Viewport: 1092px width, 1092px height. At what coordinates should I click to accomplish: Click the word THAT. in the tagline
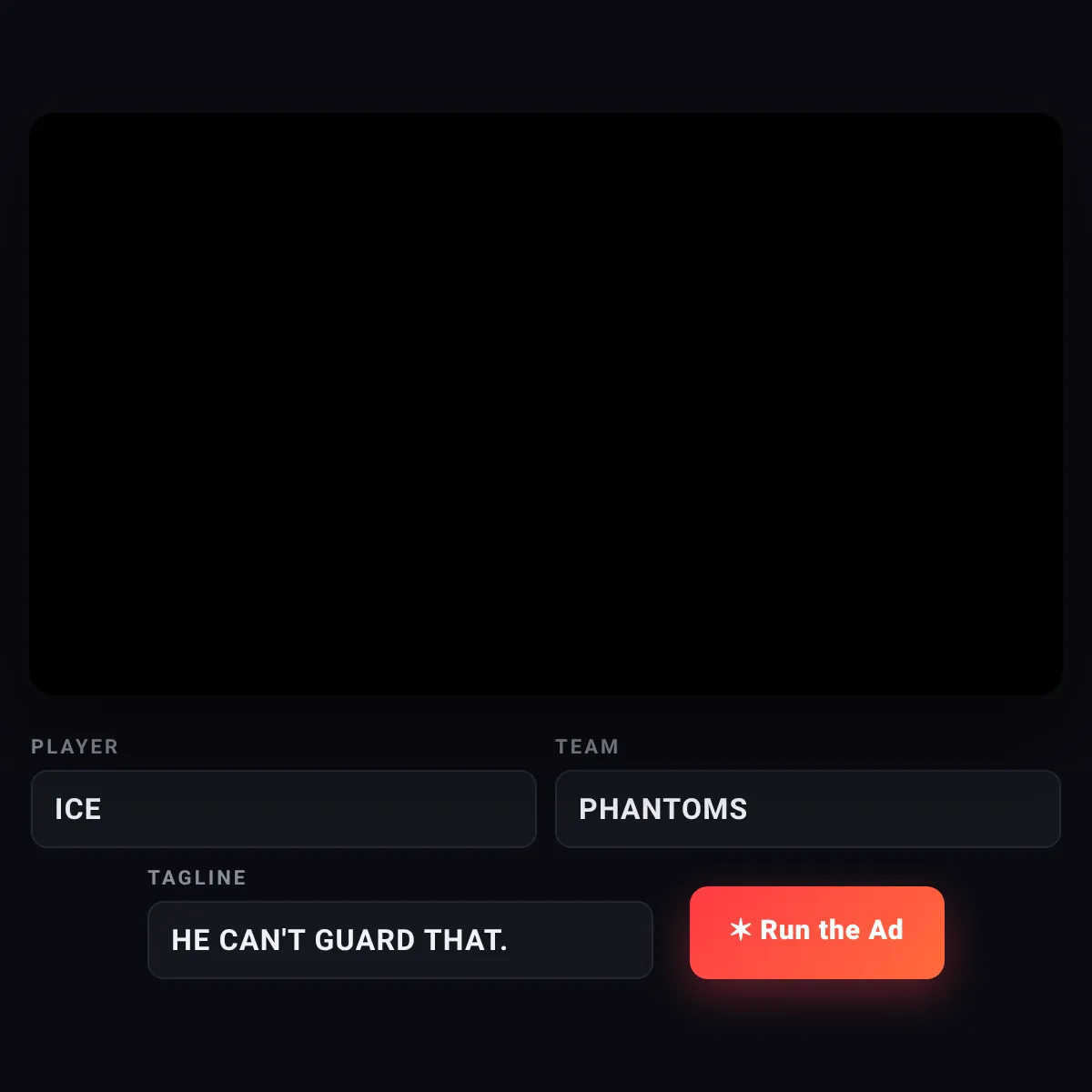[466, 940]
